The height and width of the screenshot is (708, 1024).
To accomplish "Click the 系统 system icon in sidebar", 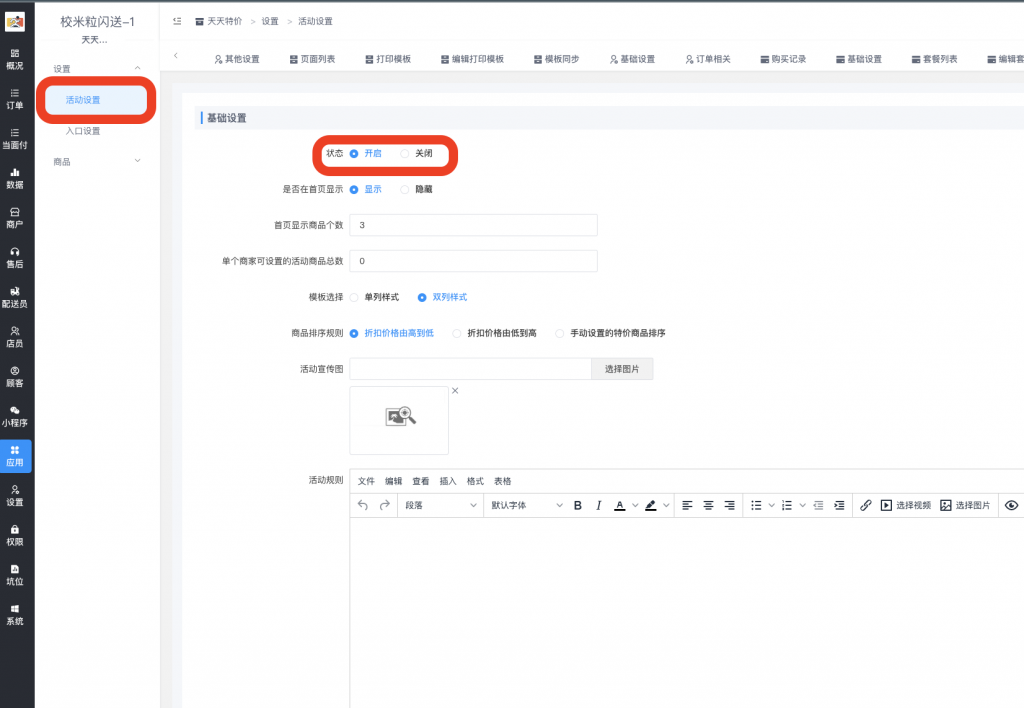I will (x=16, y=615).
